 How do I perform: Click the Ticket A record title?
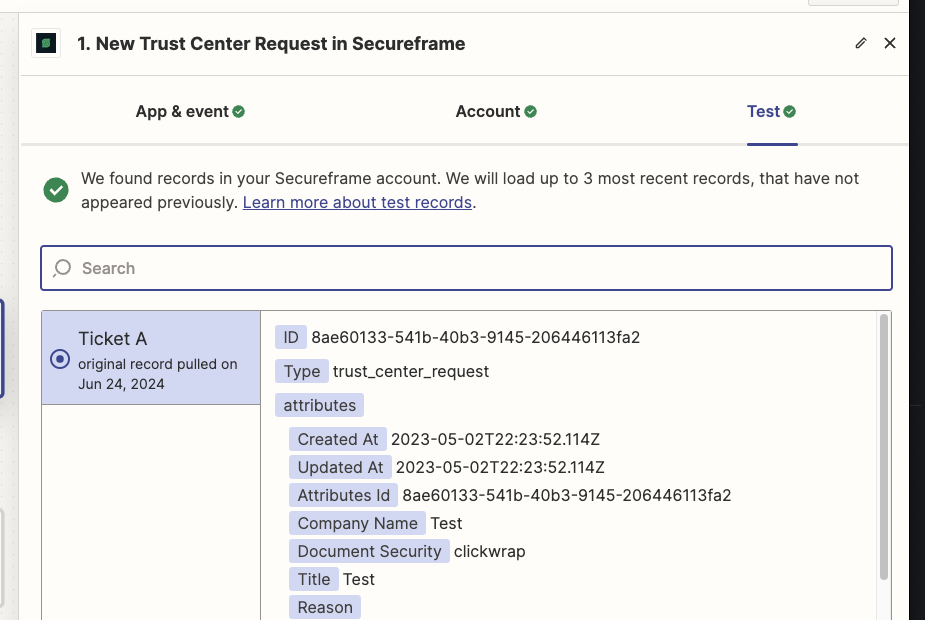113,339
